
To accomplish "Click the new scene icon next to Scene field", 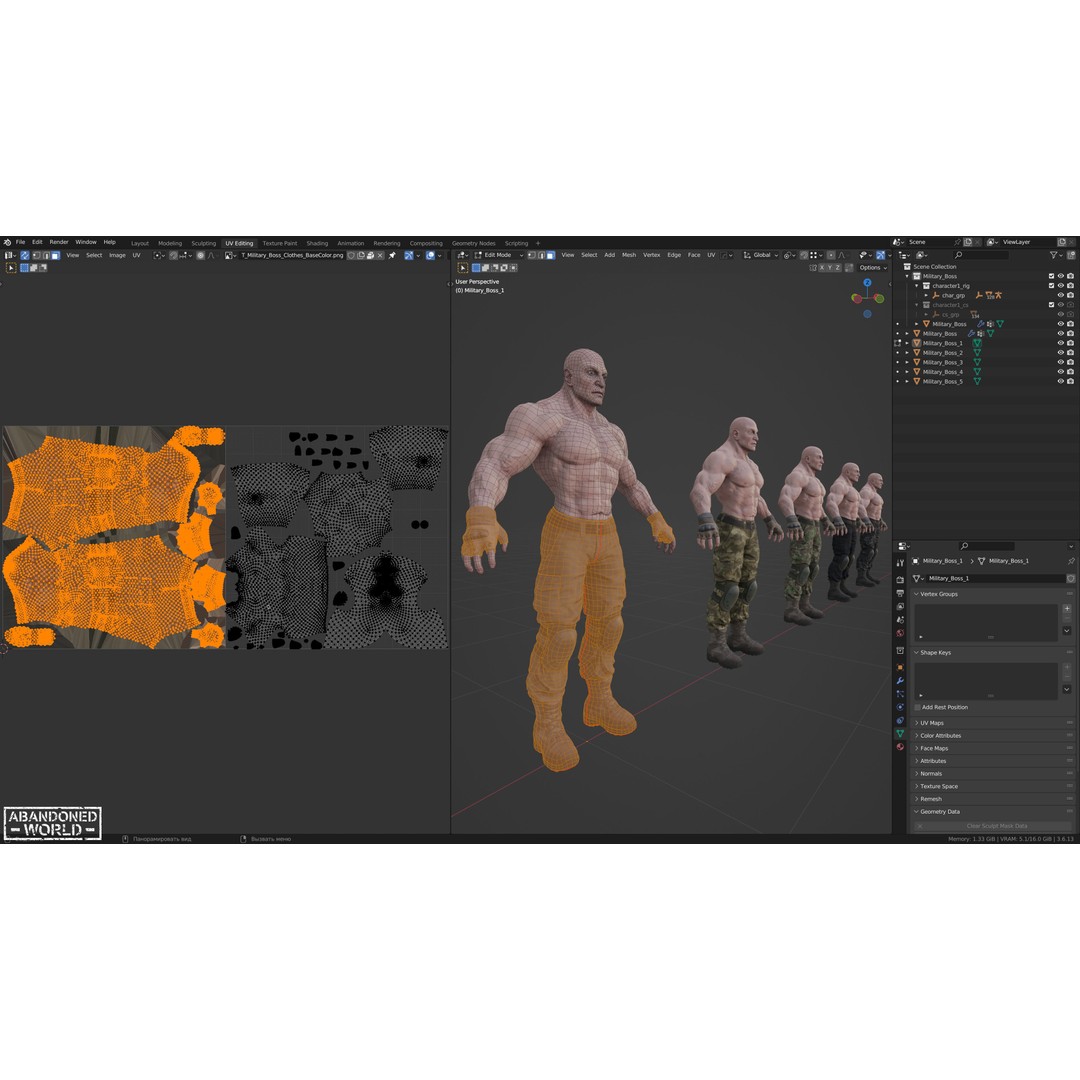I will [x=968, y=242].
